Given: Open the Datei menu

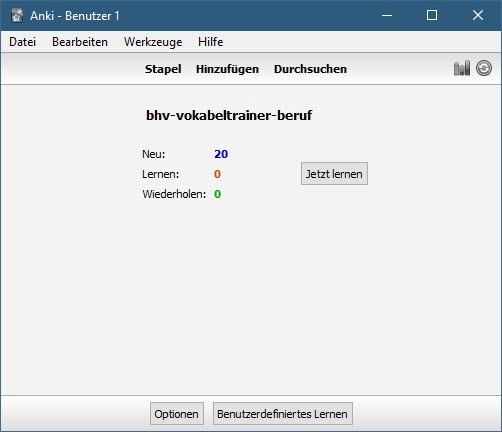Looking at the screenshot, I should (x=23, y=42).
